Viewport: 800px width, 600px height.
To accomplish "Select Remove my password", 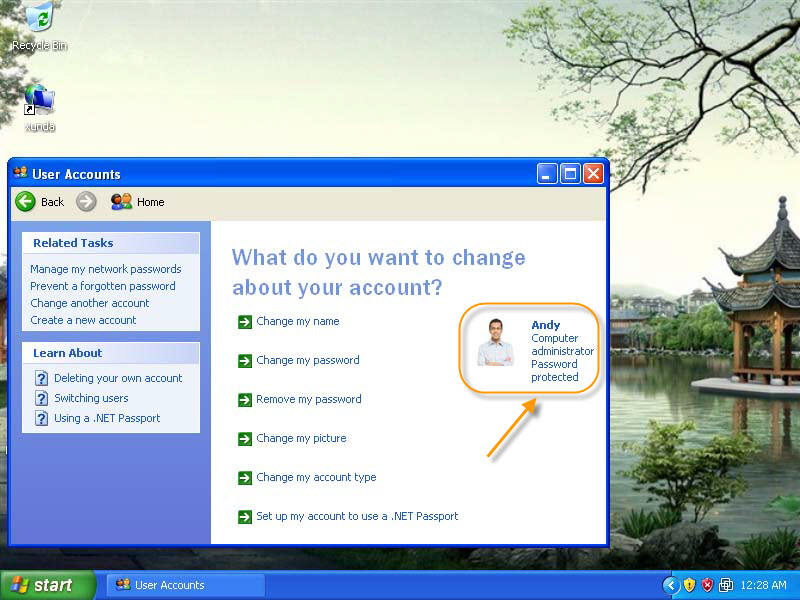I will (309, 399).
